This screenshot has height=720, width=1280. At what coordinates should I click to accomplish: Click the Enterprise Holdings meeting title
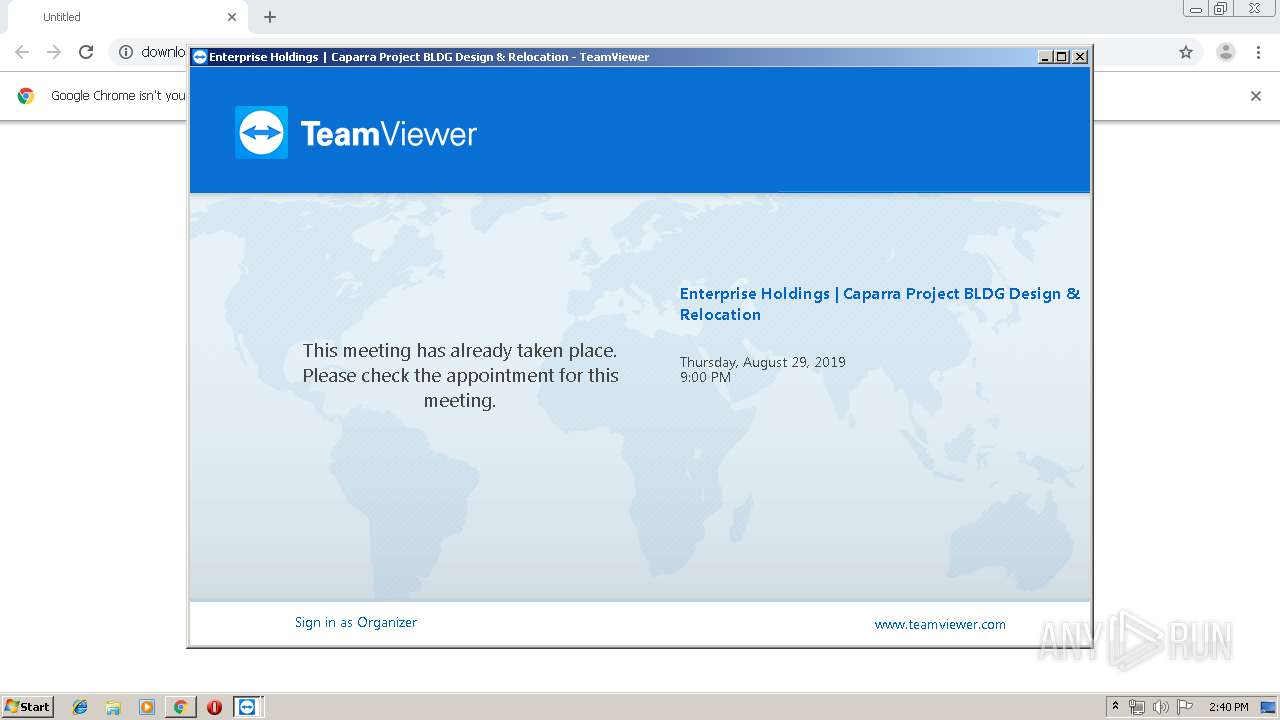(880, 304)
